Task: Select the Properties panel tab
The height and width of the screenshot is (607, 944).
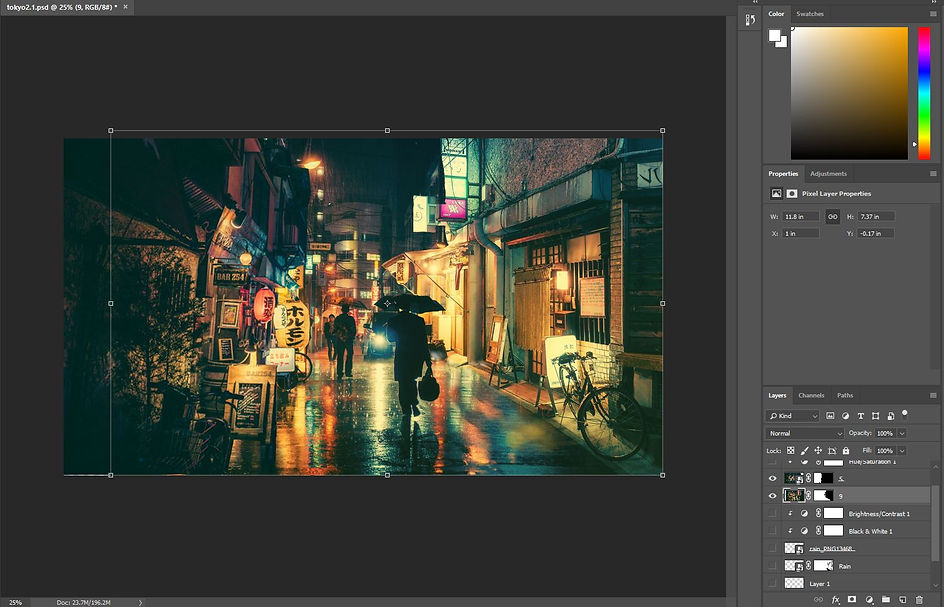Action: (783, 173)
